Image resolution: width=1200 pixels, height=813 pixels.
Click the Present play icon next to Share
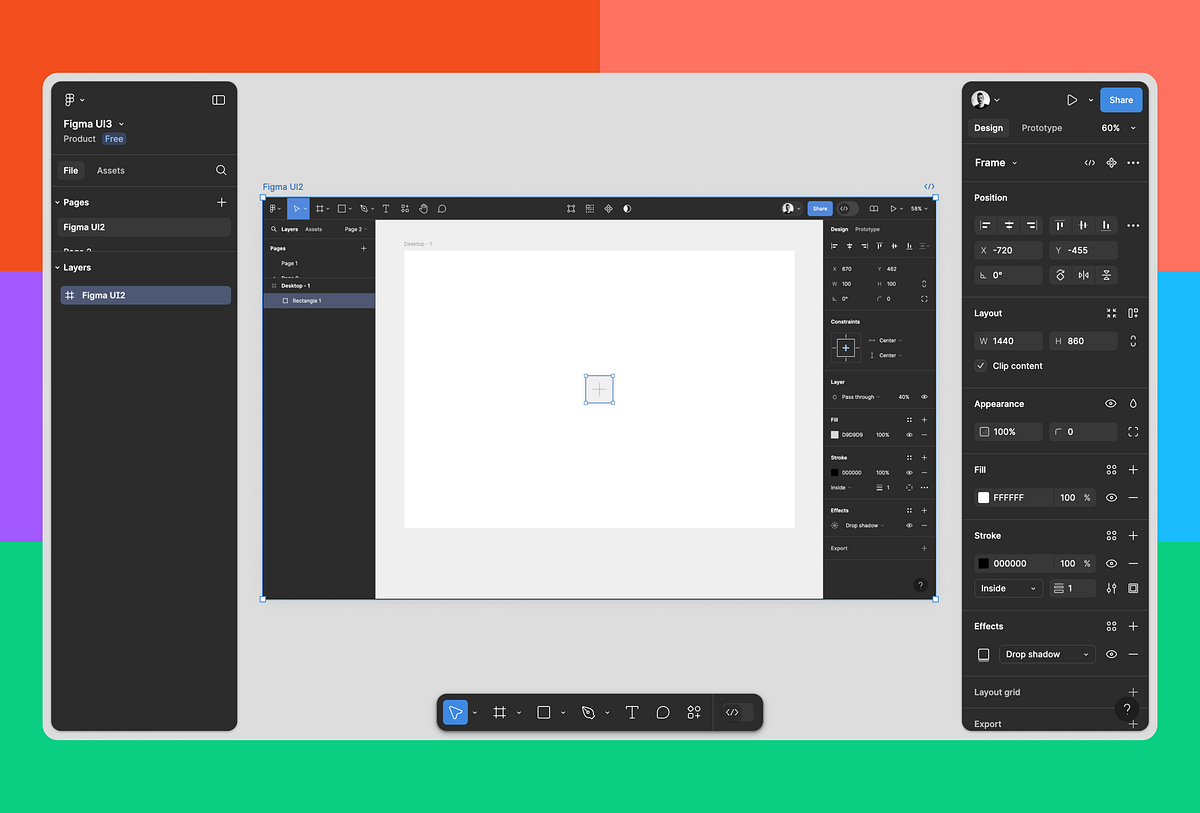point(1072,100)
